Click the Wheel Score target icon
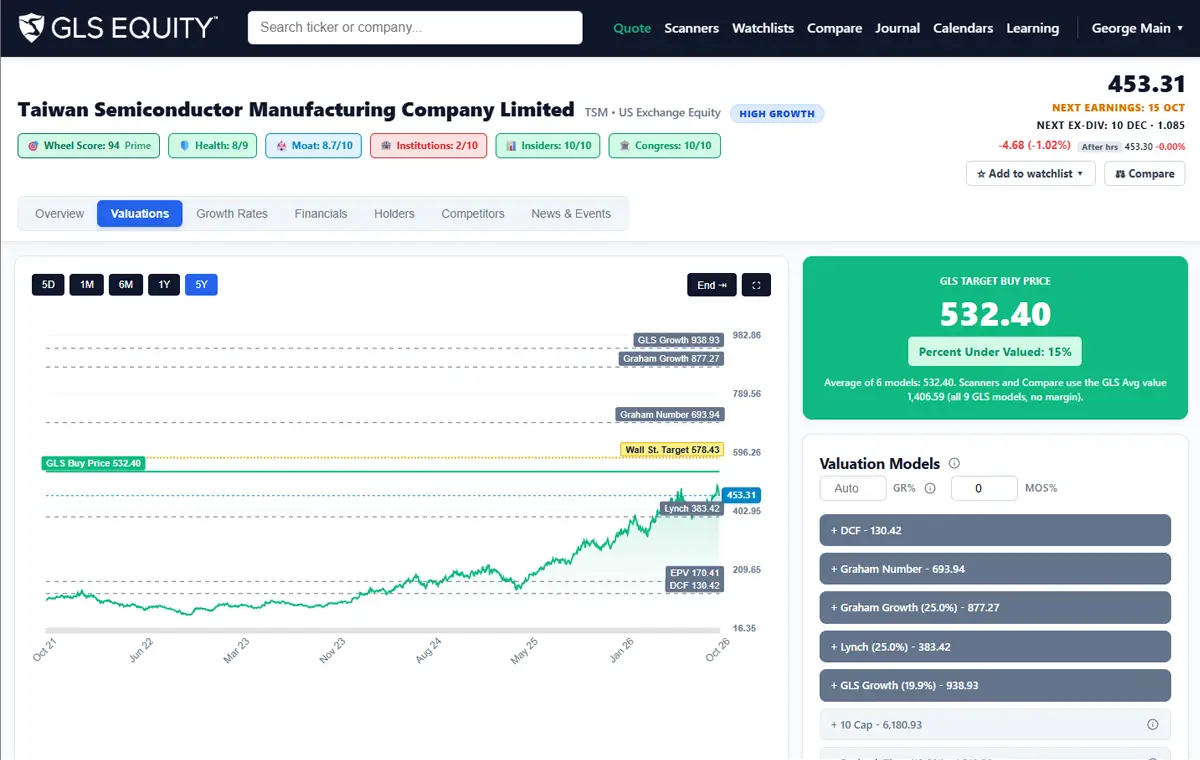Image resolution: width=1200 pixels, height=760 pixels. [x=32, y=146]
